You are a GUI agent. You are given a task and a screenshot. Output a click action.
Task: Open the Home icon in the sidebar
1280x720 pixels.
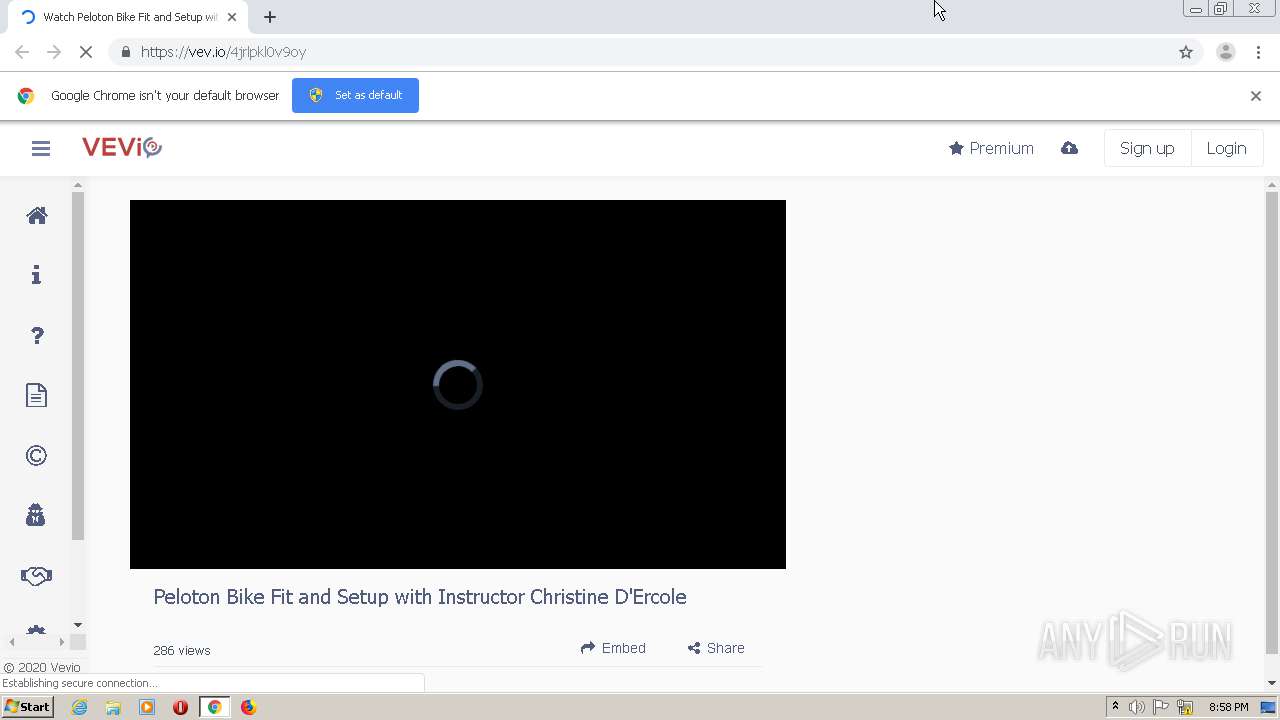[x=37, y=216]
